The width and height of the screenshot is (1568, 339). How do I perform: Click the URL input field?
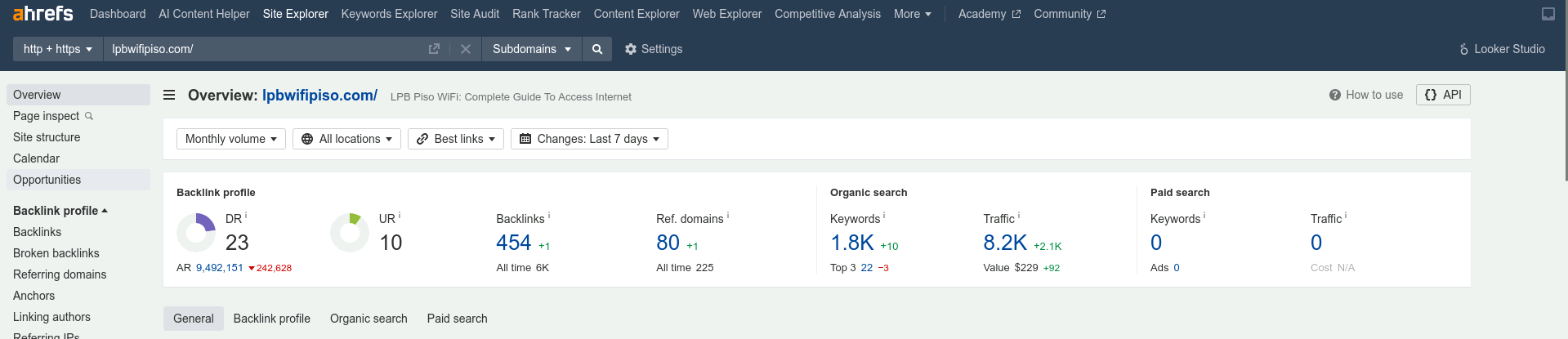[x=261, y=49]
